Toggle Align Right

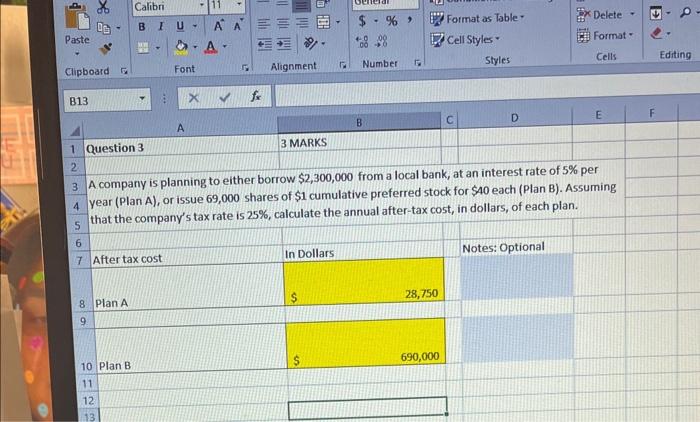pos(302,23)
